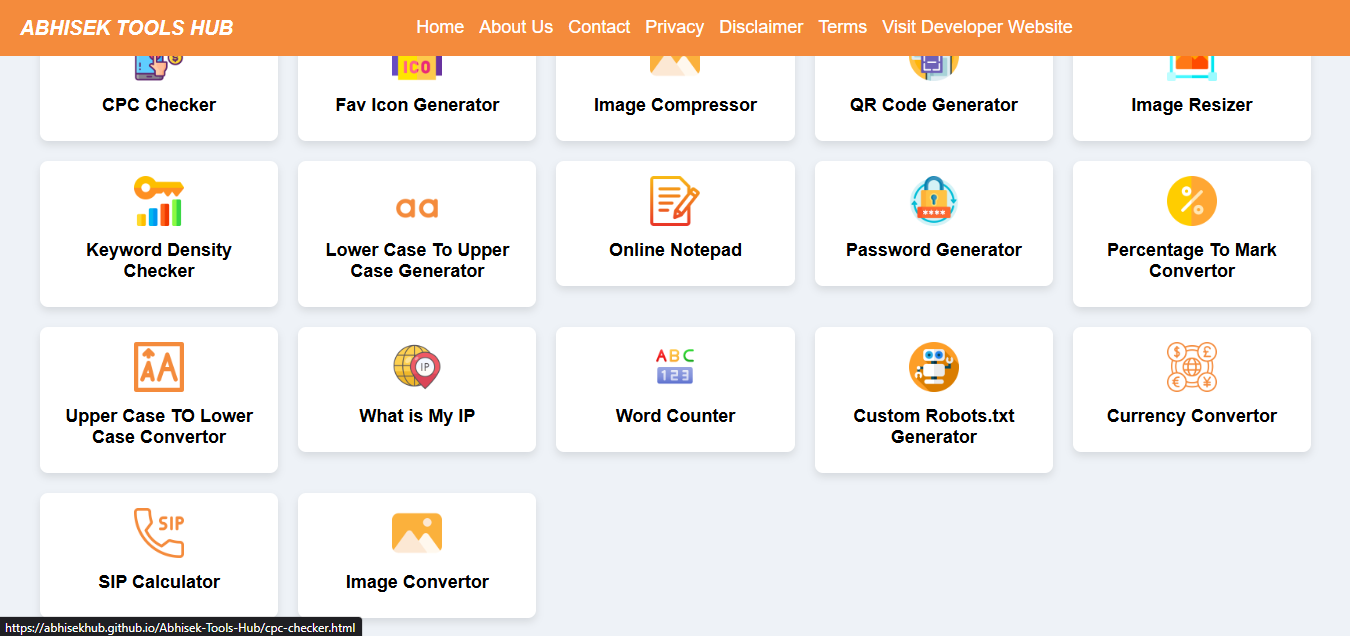
Task: Open the Privacy menu link
Action: pyautogui.click(x=674, y=27)
